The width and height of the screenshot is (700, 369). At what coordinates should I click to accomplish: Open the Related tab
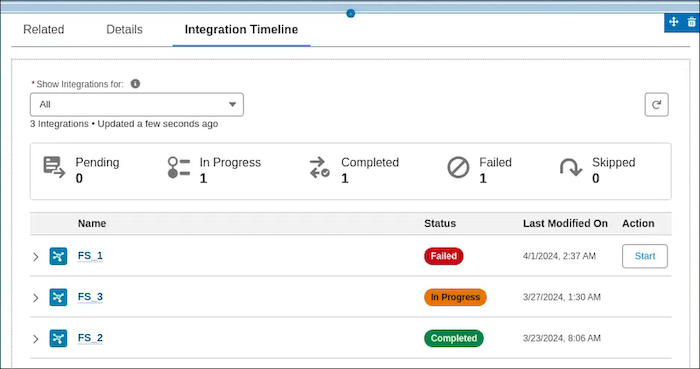pyautogui.click(x=44, y=29)
